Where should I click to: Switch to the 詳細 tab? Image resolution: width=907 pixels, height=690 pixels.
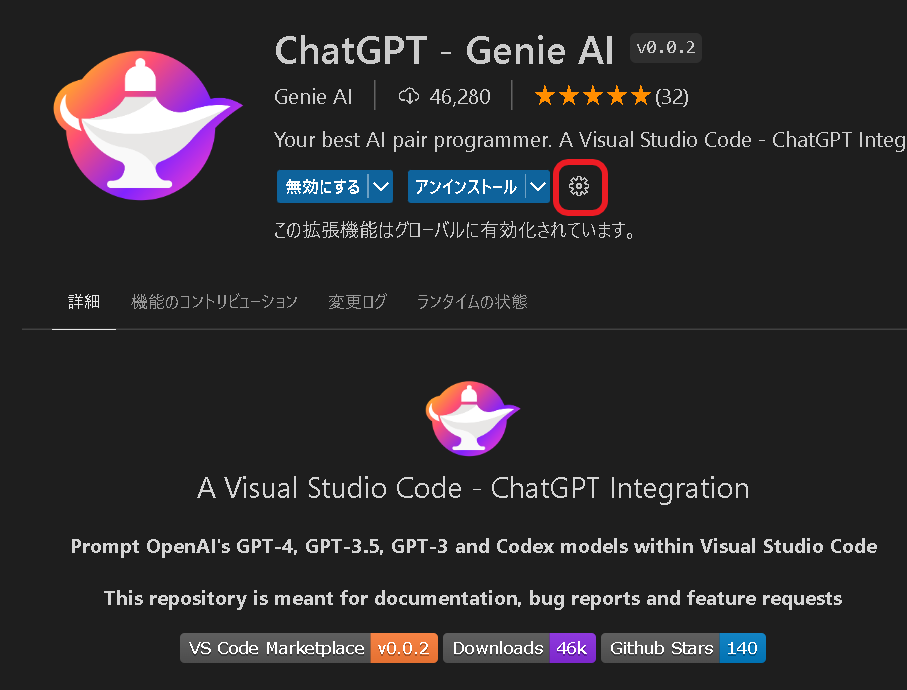click(84, 301)
